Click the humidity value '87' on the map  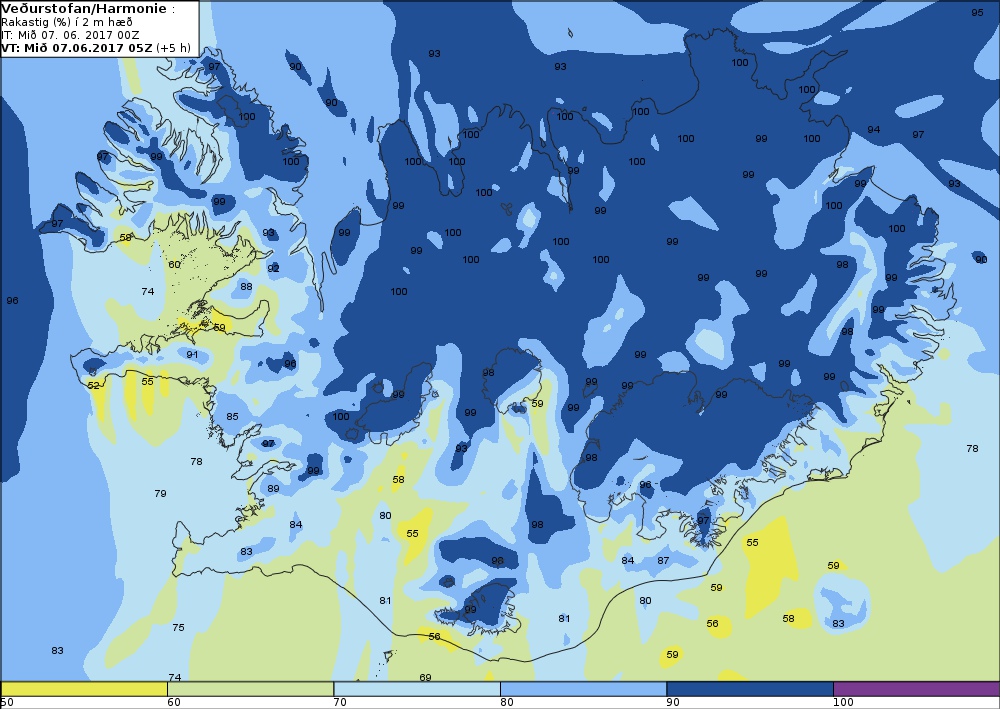[663, 560]
